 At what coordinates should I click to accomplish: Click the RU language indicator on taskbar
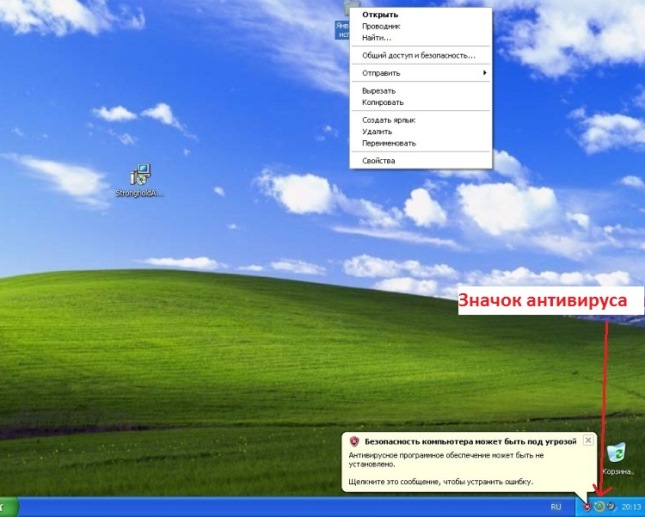pyautogui.click(x=556, y=507)
